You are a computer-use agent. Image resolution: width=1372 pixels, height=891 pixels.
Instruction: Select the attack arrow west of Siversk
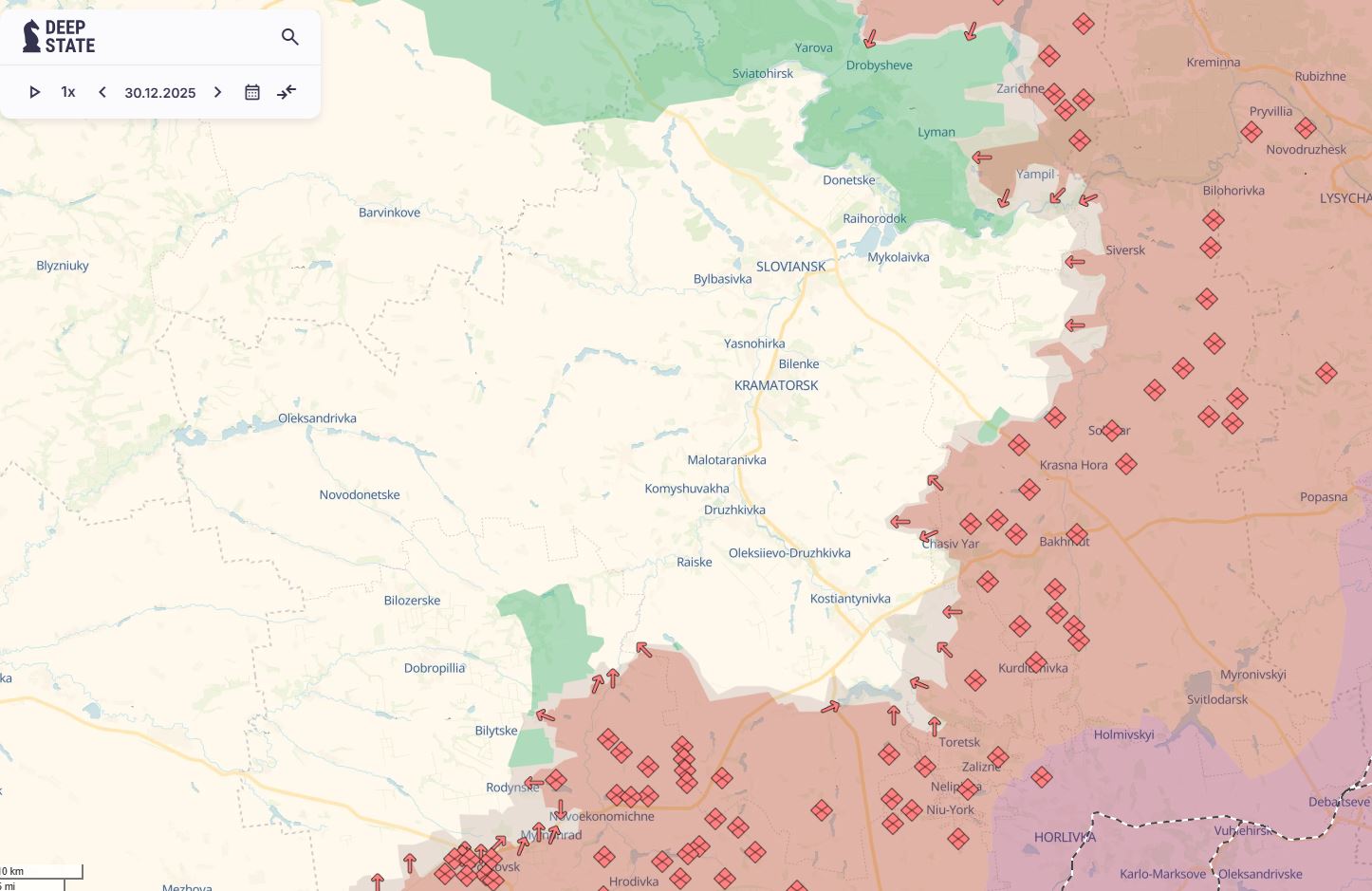point(1075,262)
